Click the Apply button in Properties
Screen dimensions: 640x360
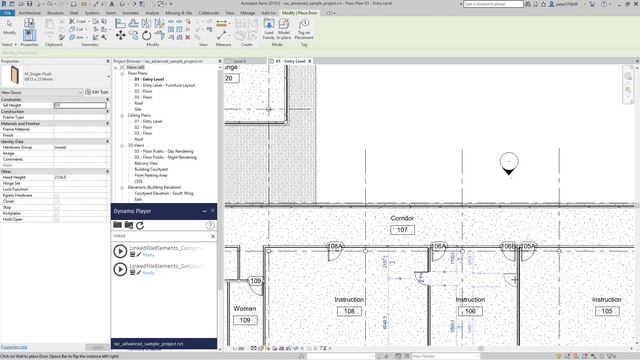[98, 347]
